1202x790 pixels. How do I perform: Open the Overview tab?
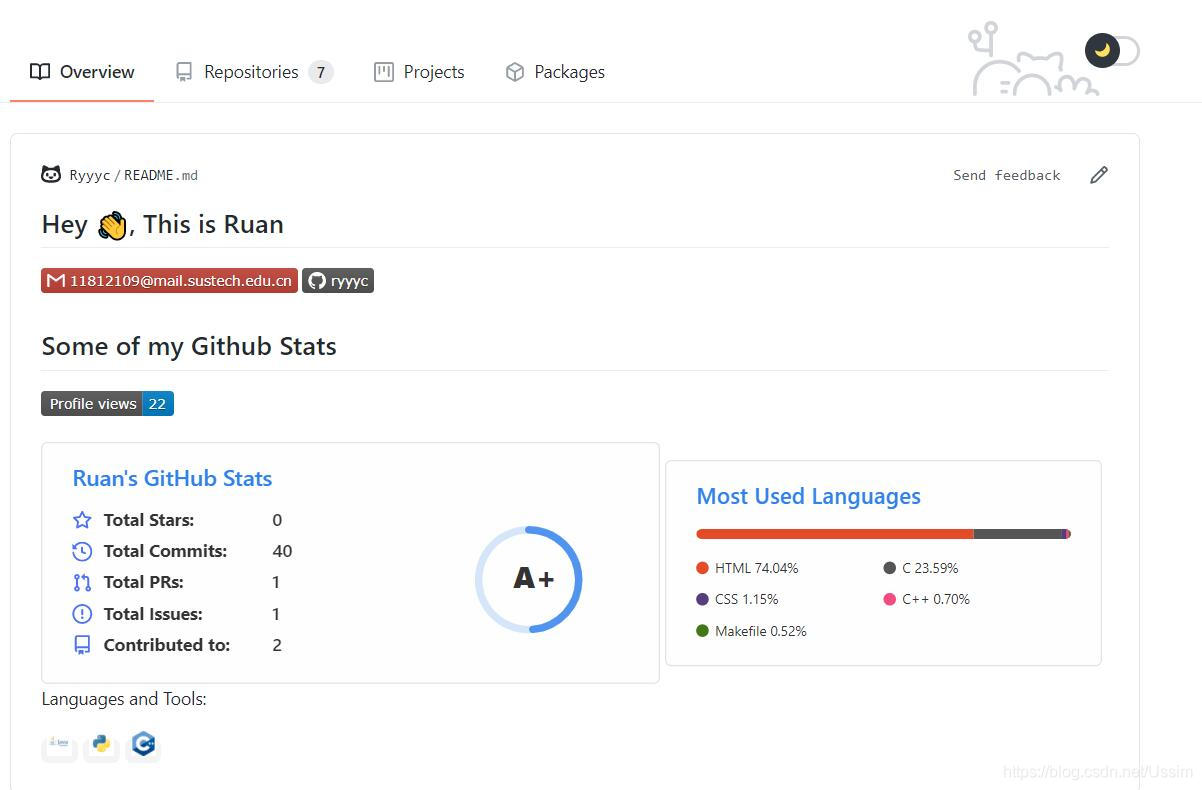(x=82, y=72)
